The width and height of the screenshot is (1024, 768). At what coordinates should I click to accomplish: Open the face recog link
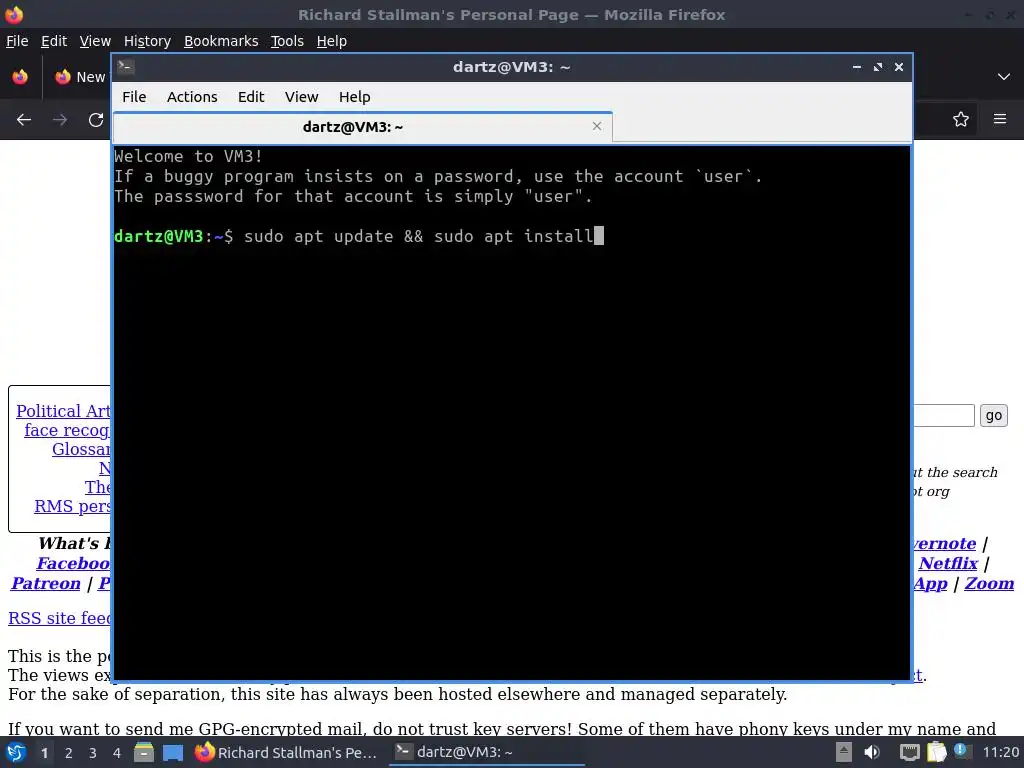pyautogui.click(x=67, y=430)
